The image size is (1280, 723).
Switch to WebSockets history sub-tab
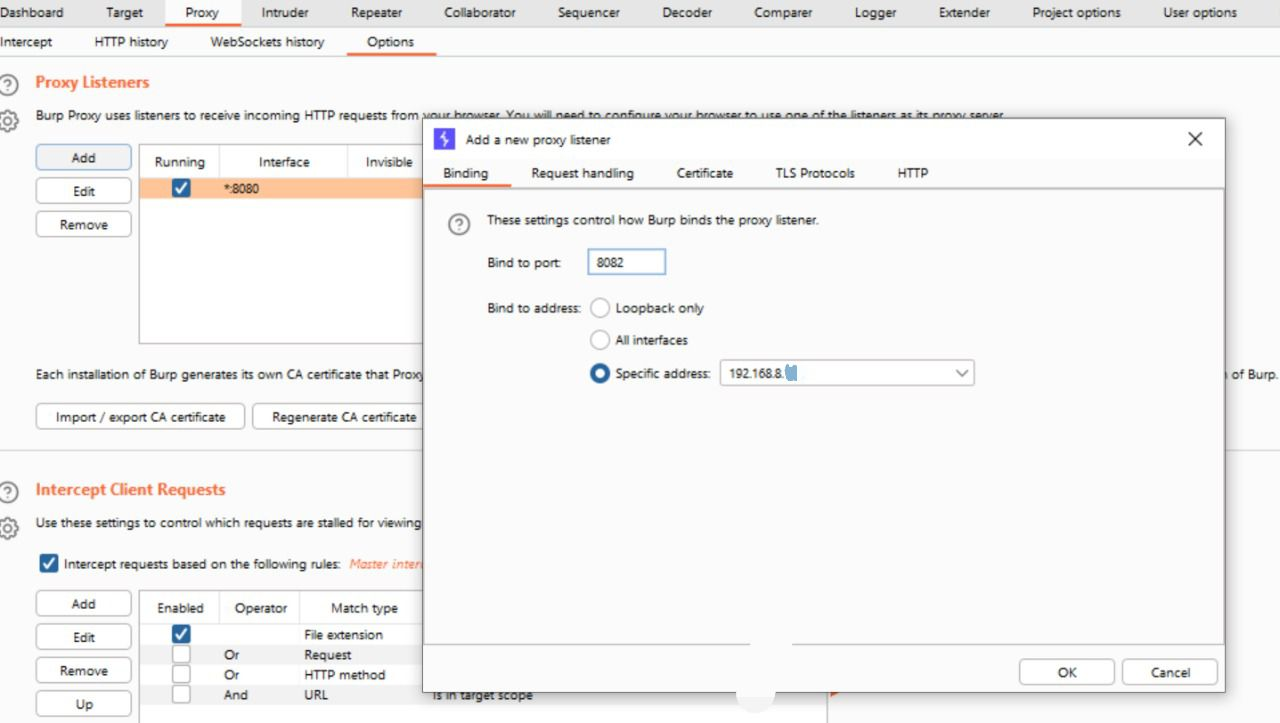pyautogui.click(x=267, y=42)
